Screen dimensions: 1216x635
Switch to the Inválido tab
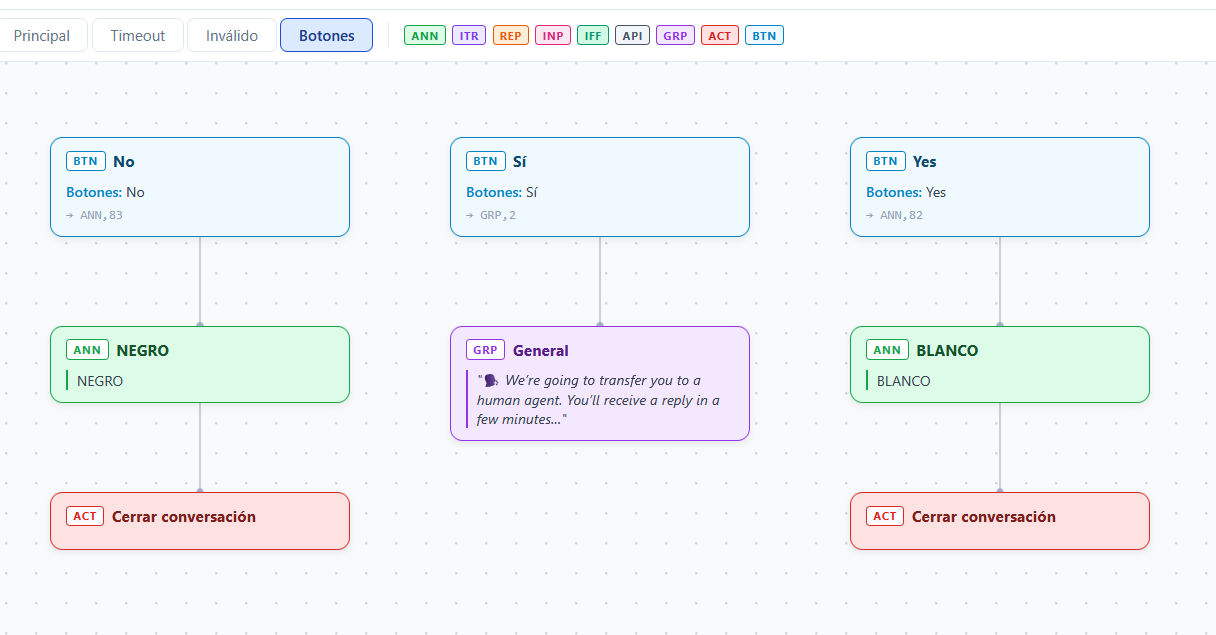[232, 35]
